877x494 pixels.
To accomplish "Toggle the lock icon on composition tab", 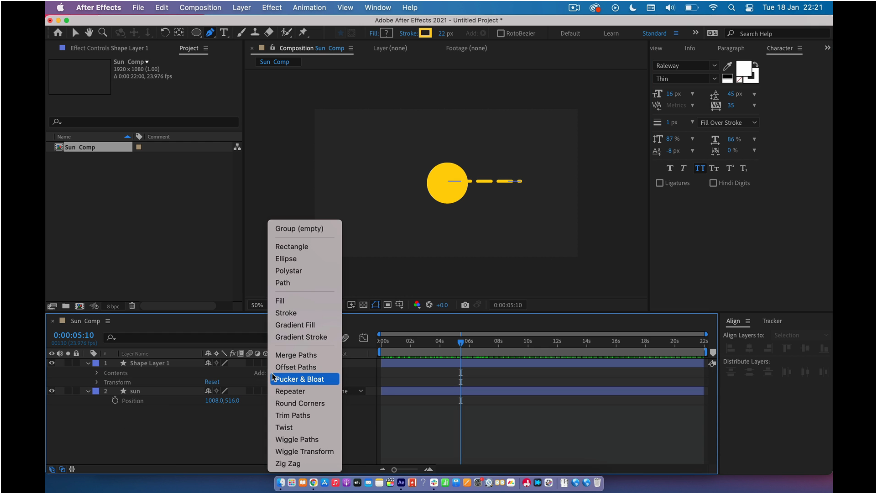I will [x=272, y=48].
